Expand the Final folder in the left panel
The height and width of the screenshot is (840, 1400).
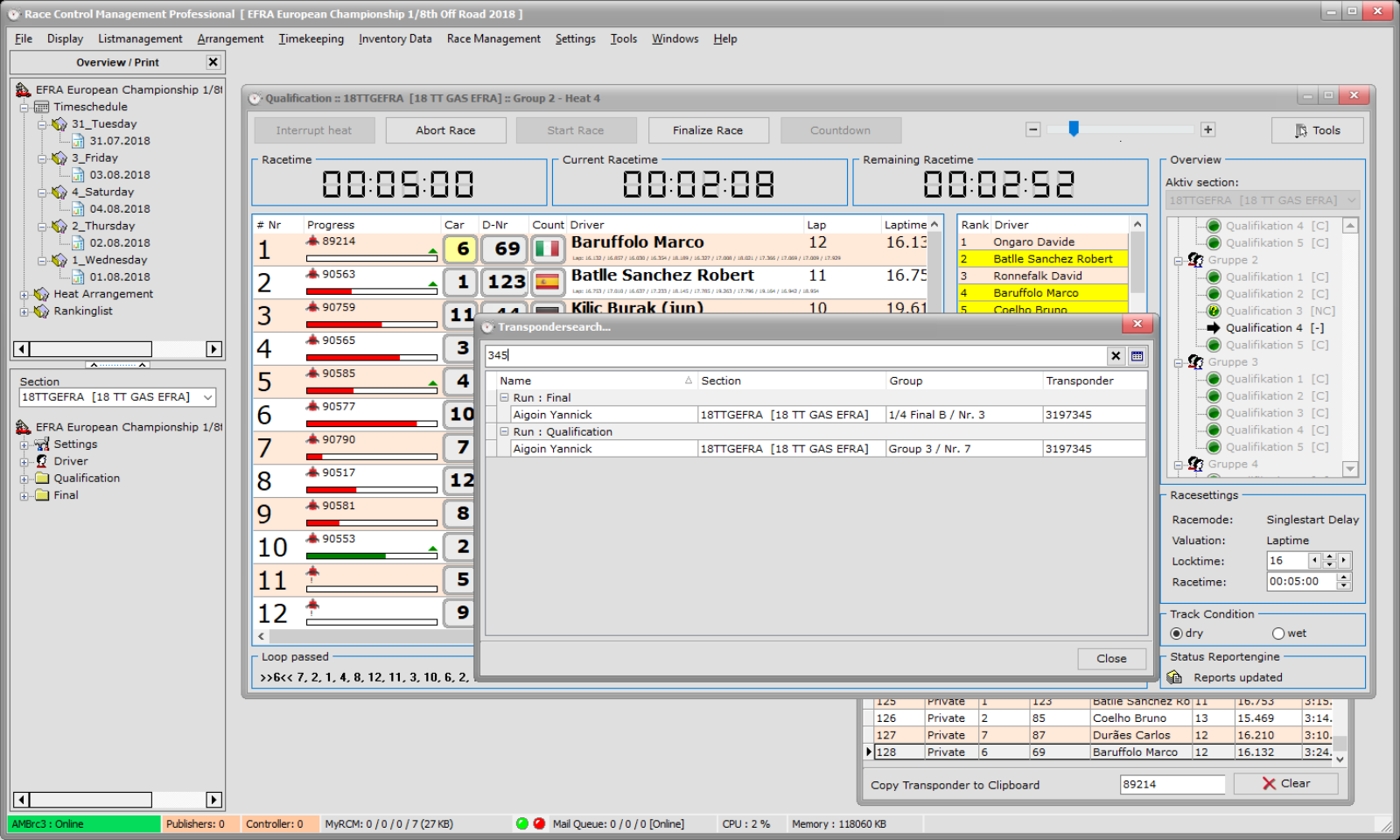[x=25, y=494]
